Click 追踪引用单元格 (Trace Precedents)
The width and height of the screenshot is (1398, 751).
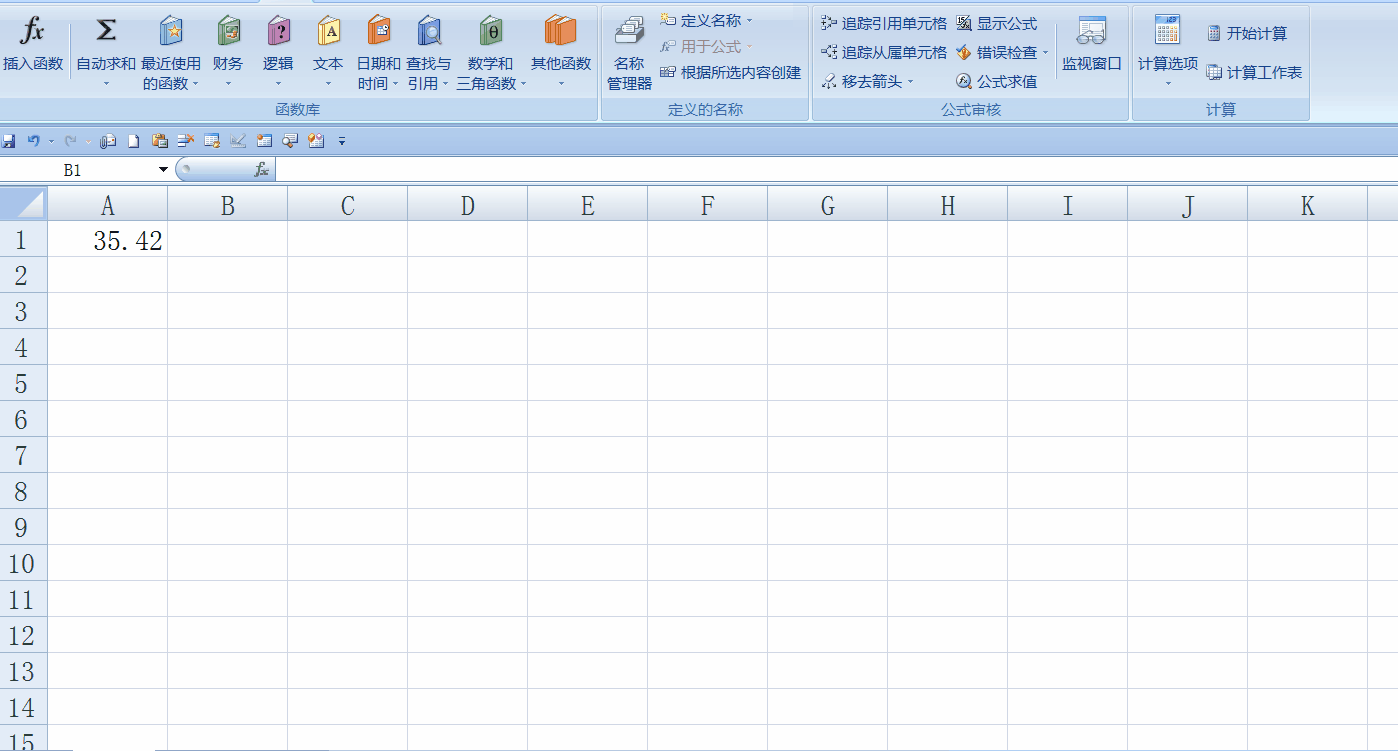point(884,23)
